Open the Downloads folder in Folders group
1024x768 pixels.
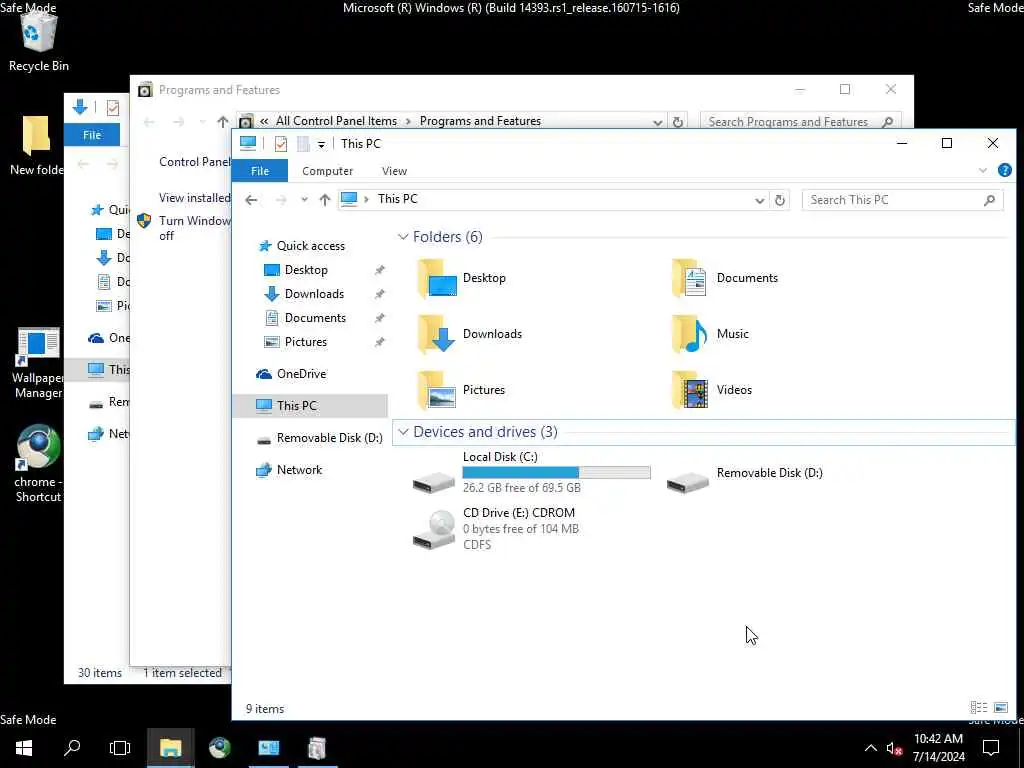click(470, 334)
